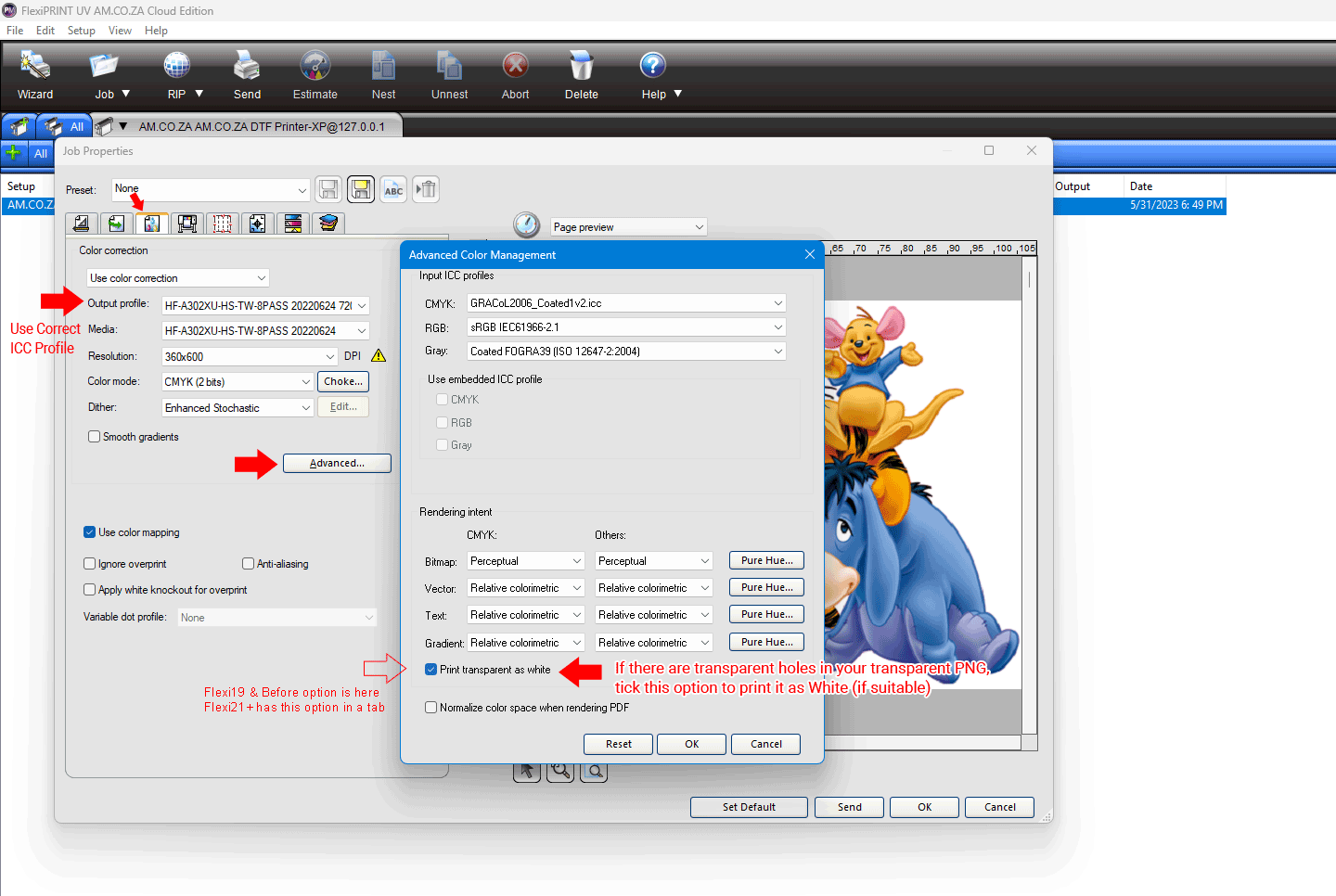Open the Wizard tool in toolbar
Viewport: 1336px width, 896px height.
pos(35,66)
